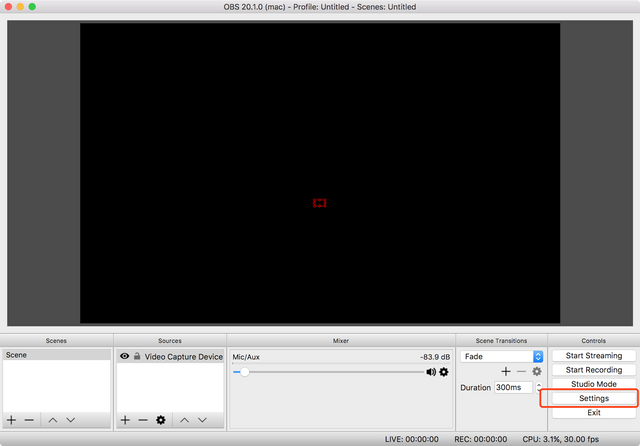The height and width of the screenshot is (446, 640).
Task: Add a new scene with plus icon
Action: [11, 420]
